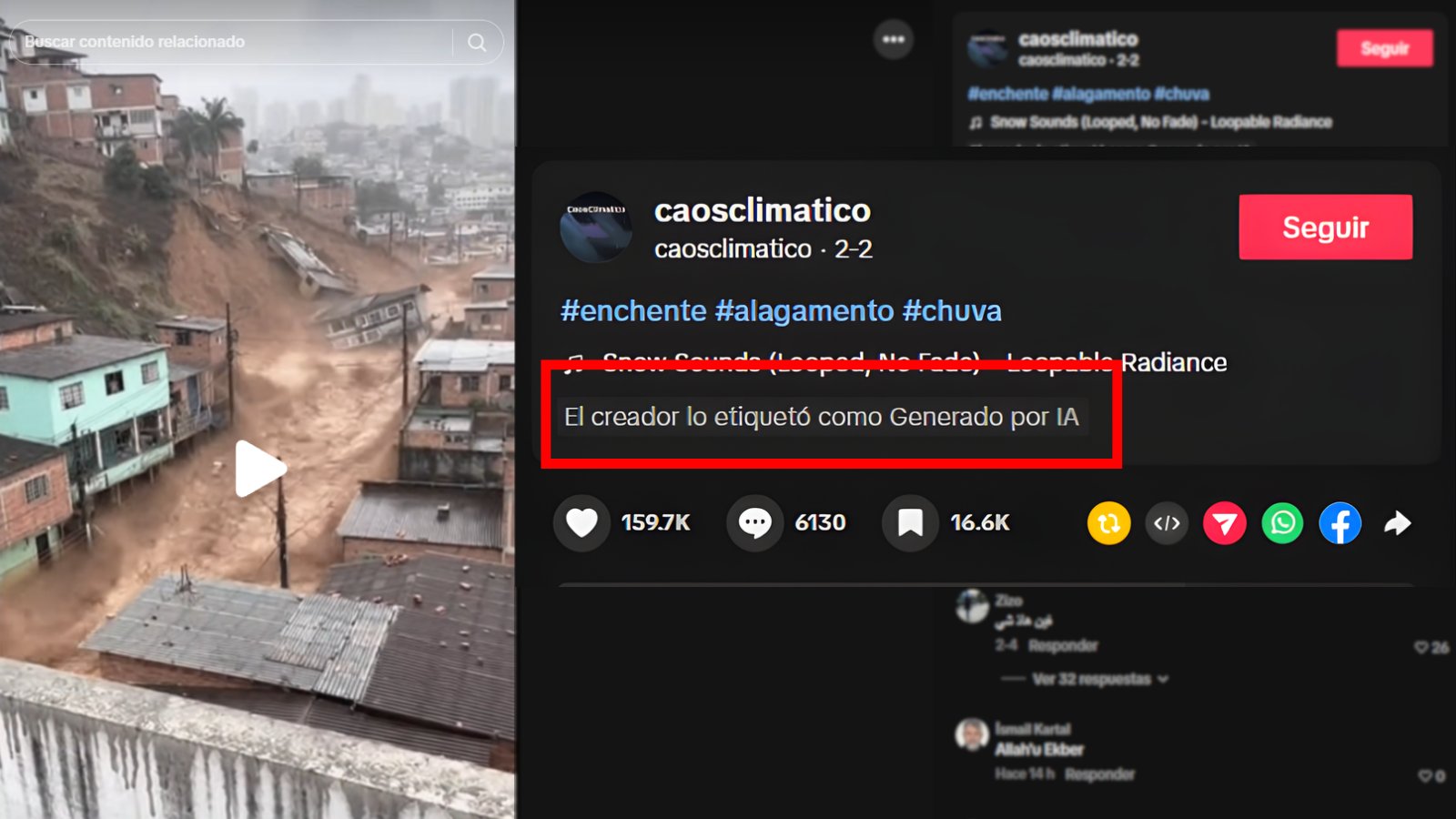Share video via Facebook icon
Screen dimensions: 1456x819
1340,523
